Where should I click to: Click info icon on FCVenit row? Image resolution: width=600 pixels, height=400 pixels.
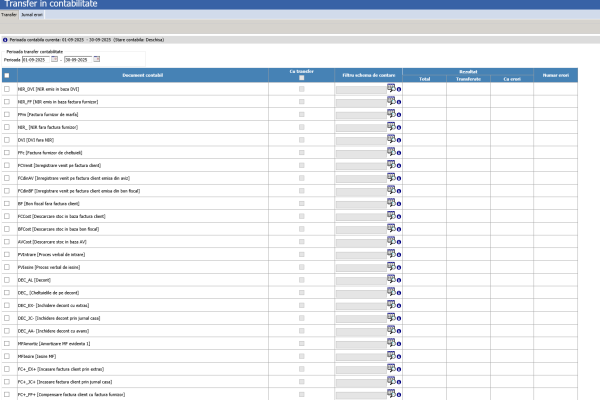point(399,166)
